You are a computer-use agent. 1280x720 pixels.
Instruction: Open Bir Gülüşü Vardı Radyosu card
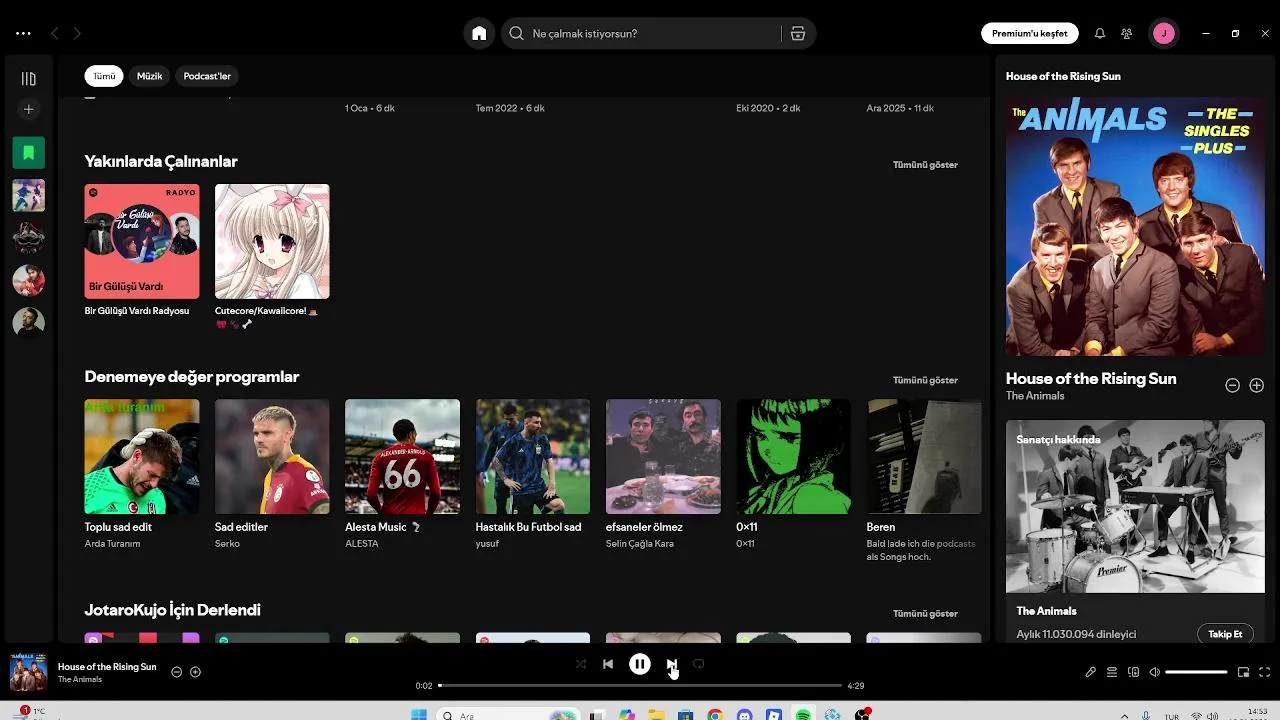[x=142, y=250]
